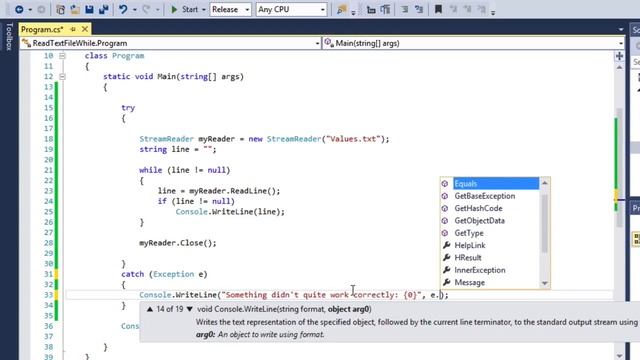
Task: Open the Undo history dropdown arrow
Action: click(134, 9)
